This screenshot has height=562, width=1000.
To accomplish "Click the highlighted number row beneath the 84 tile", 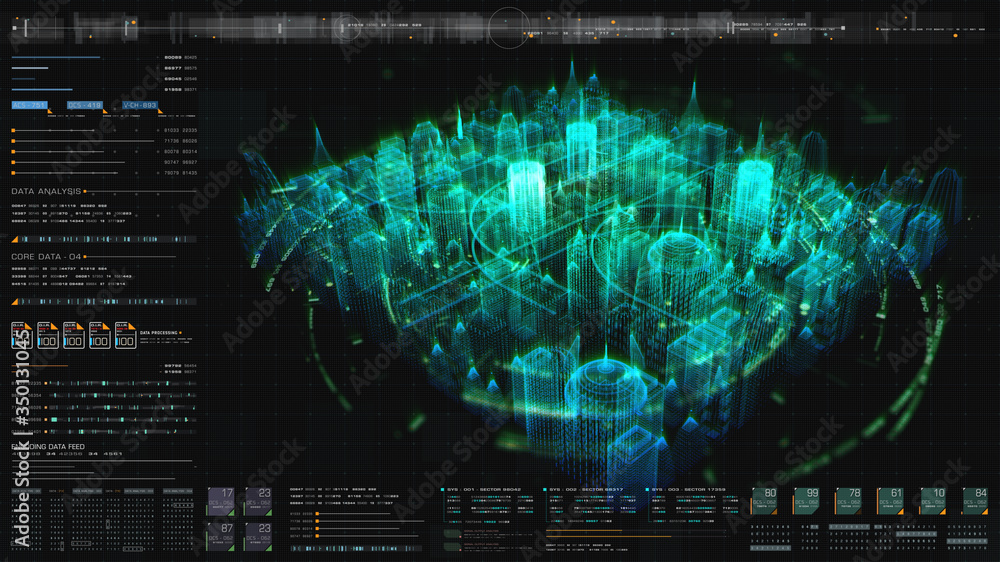I will [967, 541].
